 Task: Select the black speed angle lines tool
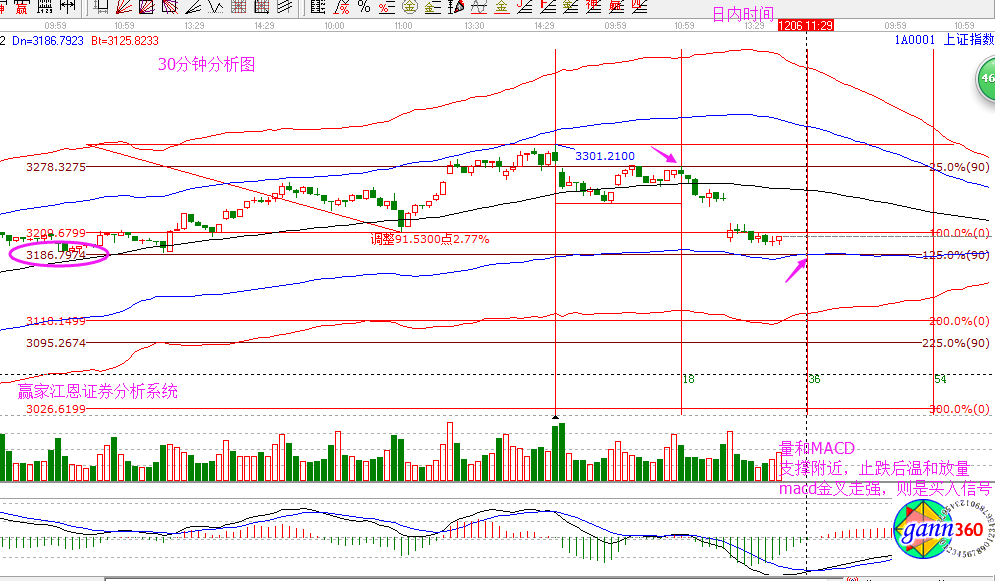coord(193,7)
